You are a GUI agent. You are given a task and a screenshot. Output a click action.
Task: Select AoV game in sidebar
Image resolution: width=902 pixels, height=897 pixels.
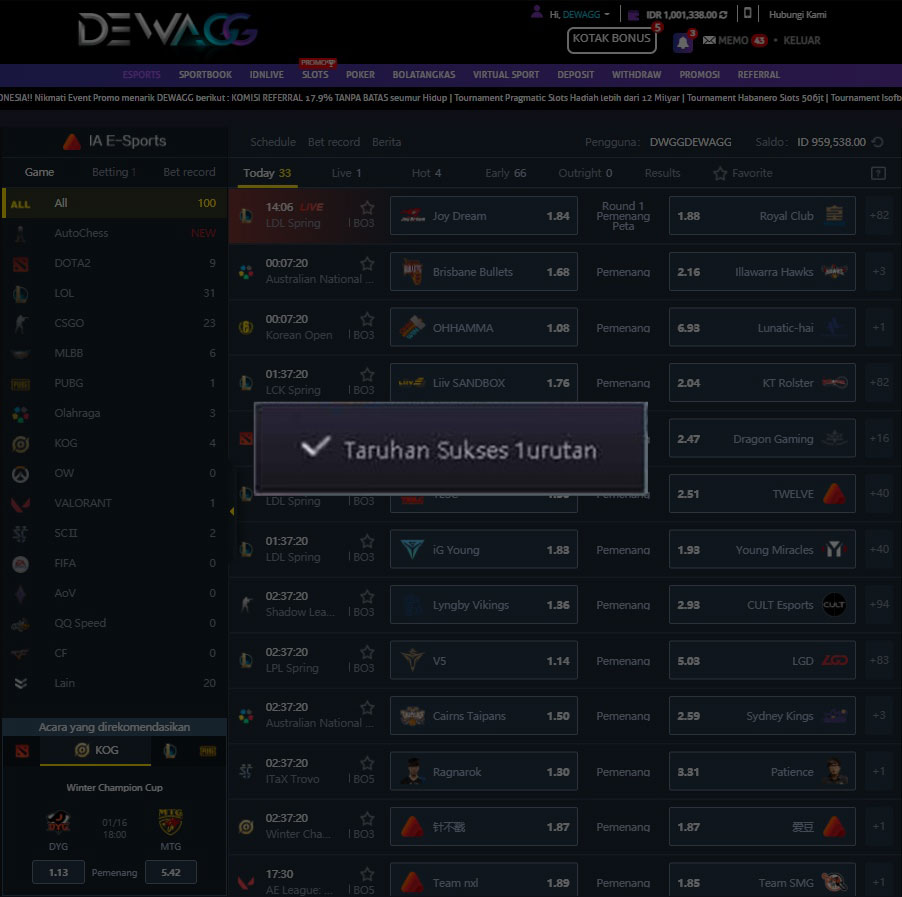(114, 593)
